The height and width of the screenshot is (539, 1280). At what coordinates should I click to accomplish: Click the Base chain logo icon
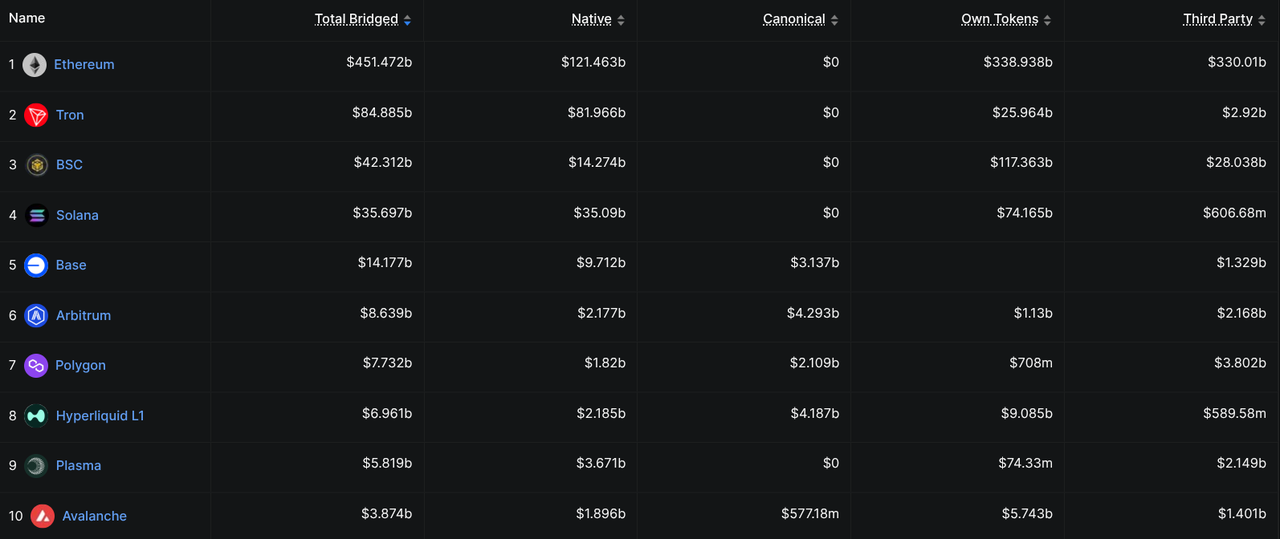37,265
